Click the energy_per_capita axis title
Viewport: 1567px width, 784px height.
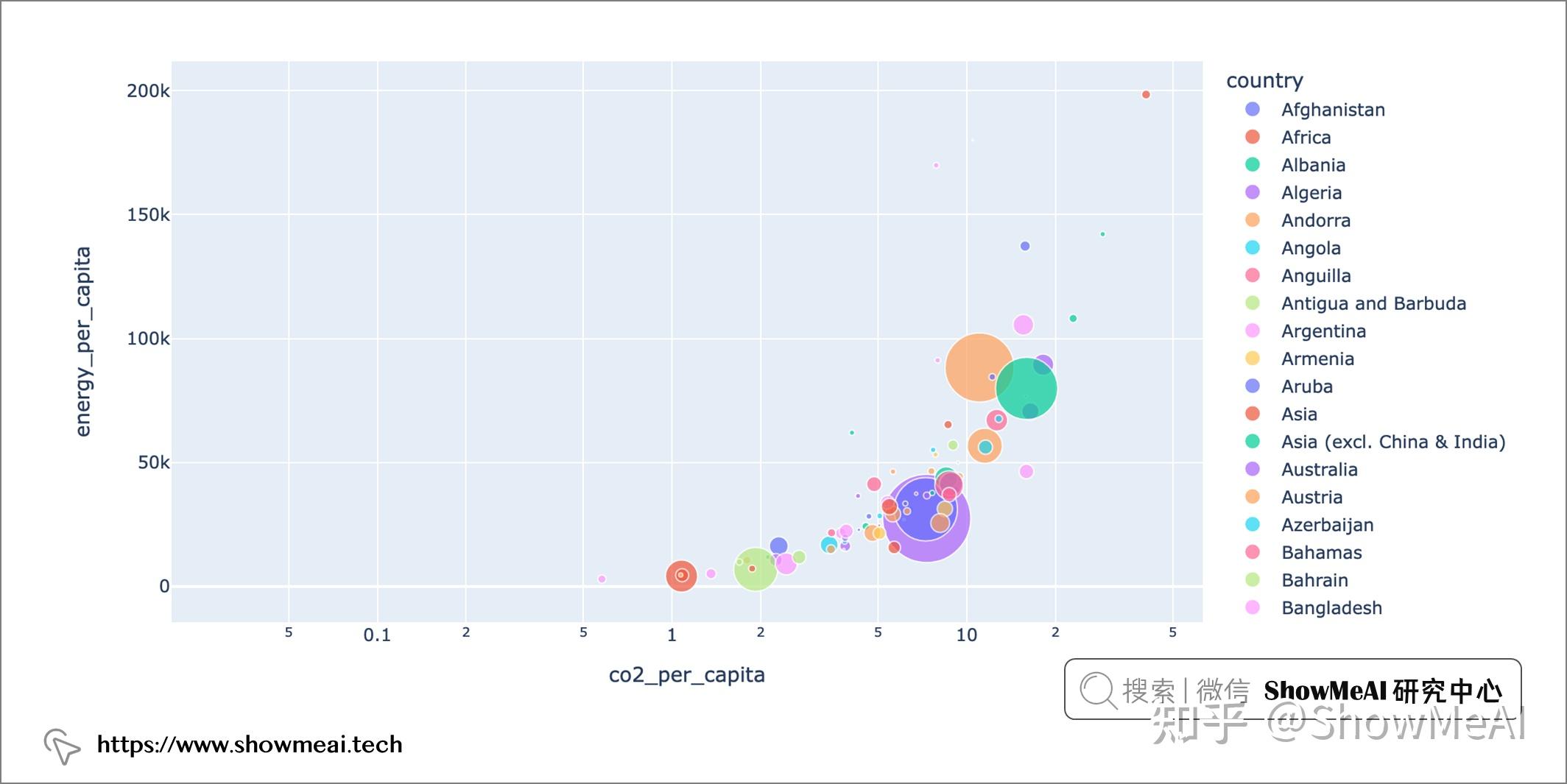(x=83, y=342)
